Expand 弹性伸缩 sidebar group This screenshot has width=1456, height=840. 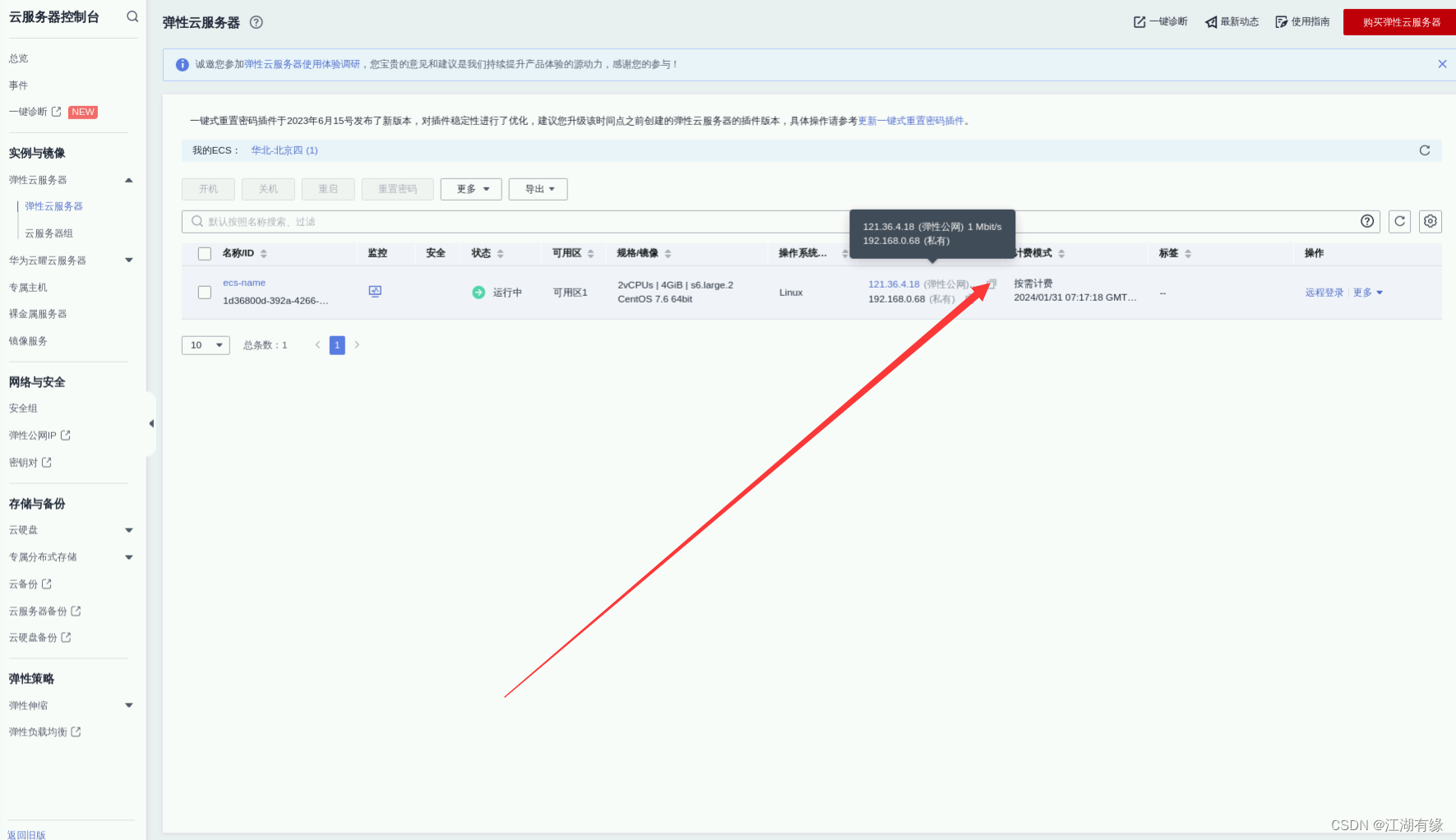(x=129, y=705)
